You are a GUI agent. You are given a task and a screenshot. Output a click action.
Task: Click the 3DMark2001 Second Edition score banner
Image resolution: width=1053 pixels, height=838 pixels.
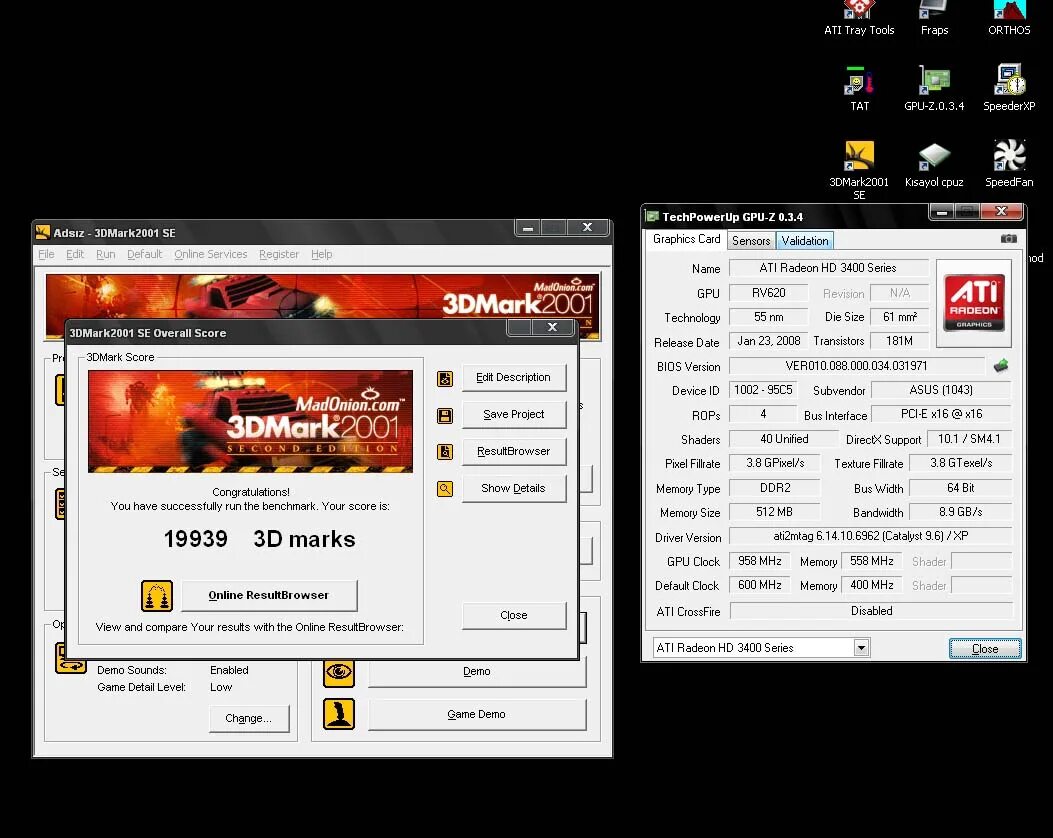pyautogui.click(x=250, y=422)
